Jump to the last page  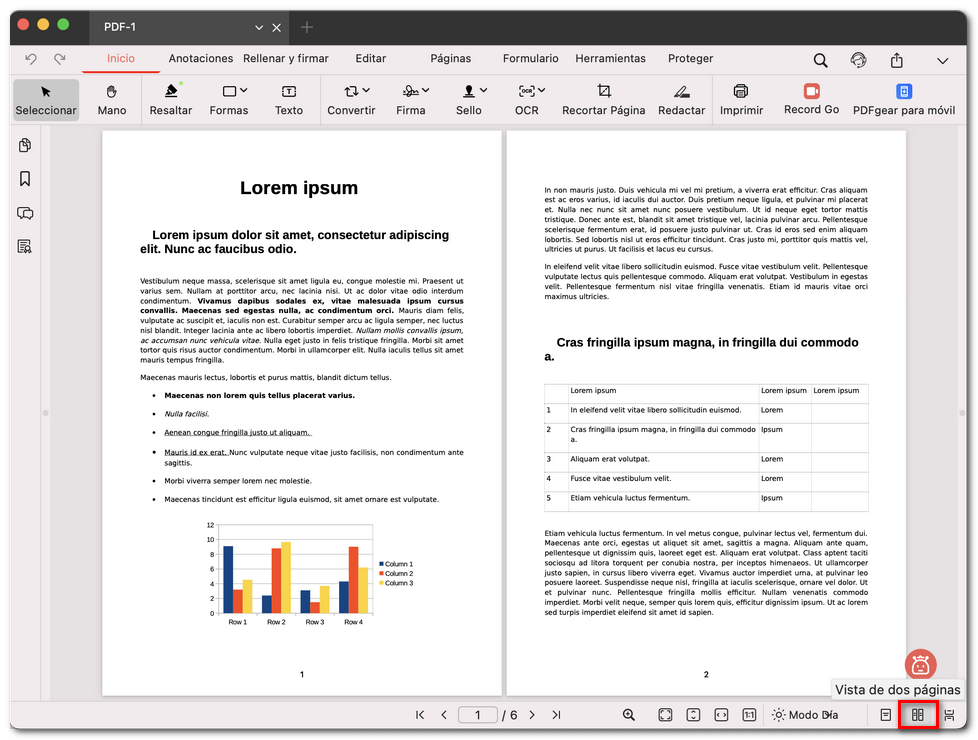(x=556, y=715)
